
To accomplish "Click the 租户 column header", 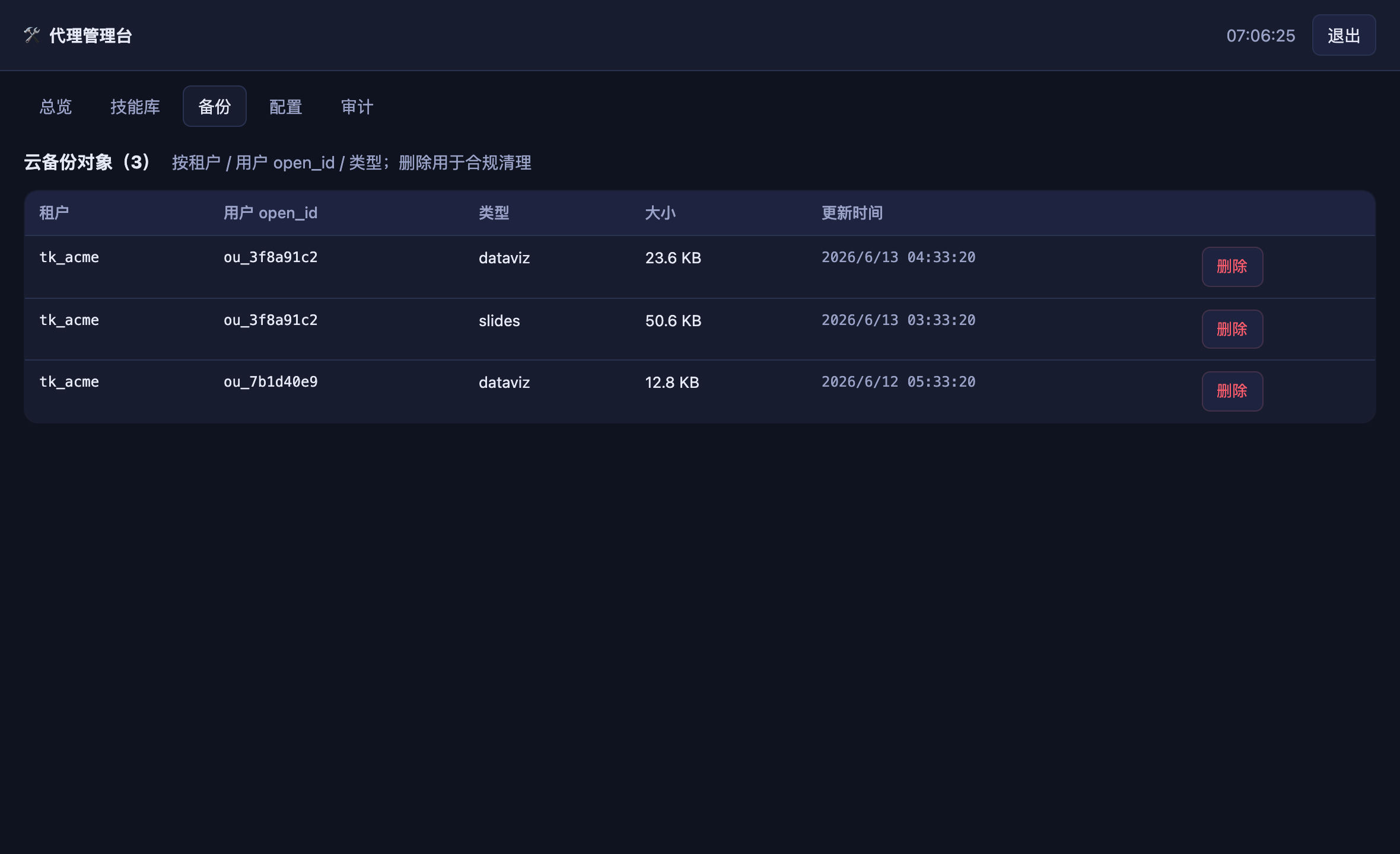I will point(54,213).
